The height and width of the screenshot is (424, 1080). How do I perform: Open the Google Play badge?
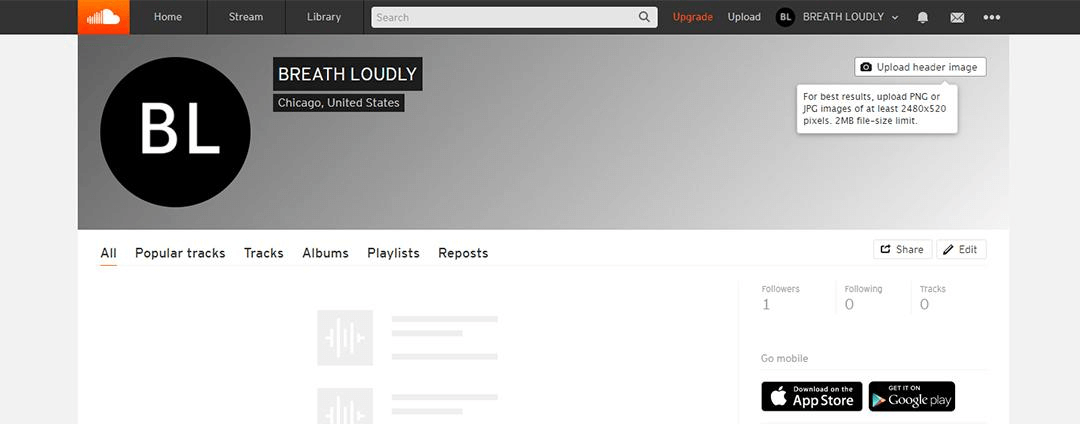[x=912, y=396]
